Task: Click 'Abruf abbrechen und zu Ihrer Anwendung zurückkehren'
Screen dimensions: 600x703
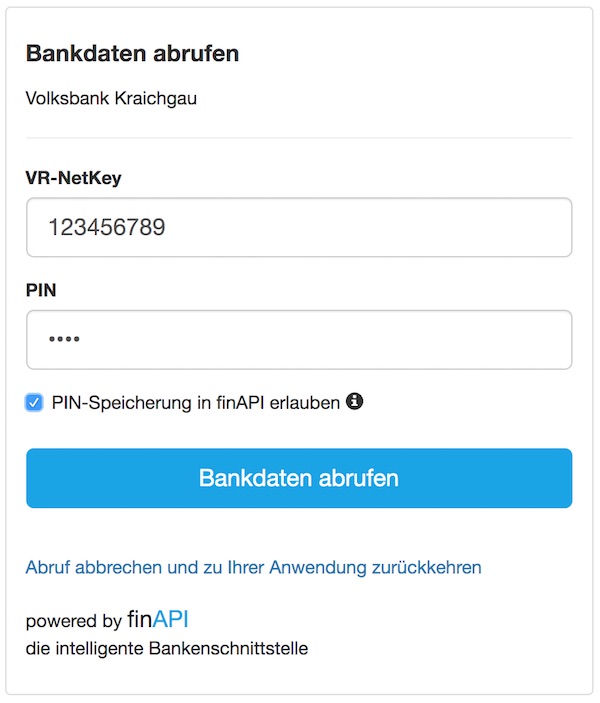Action: click(253, 567)
